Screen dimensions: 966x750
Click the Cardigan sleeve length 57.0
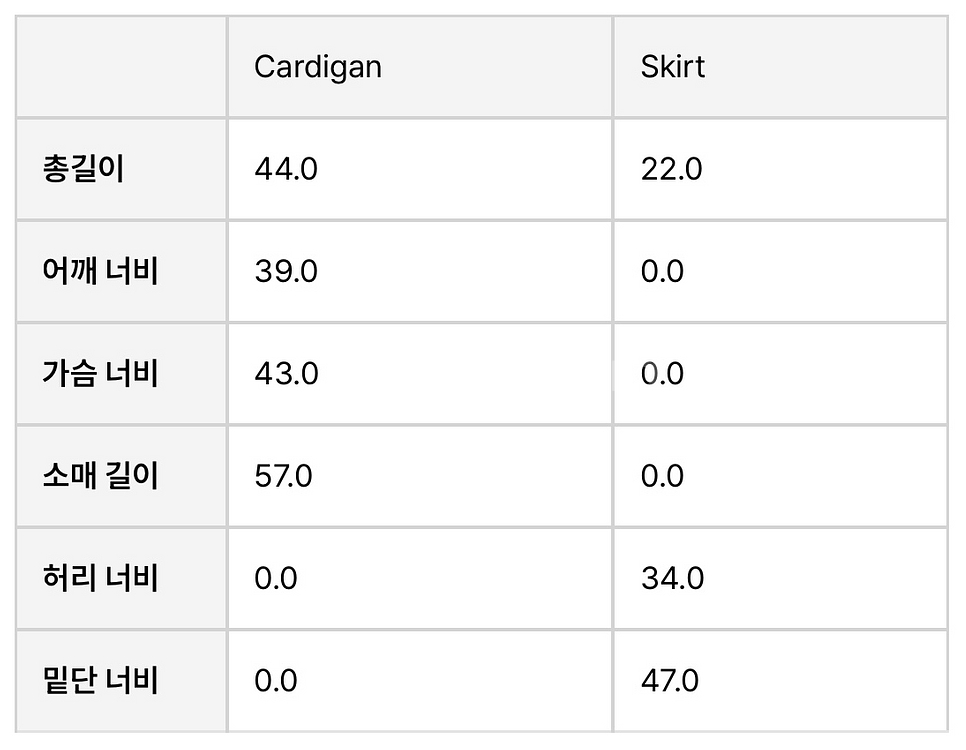coord(283,476)
